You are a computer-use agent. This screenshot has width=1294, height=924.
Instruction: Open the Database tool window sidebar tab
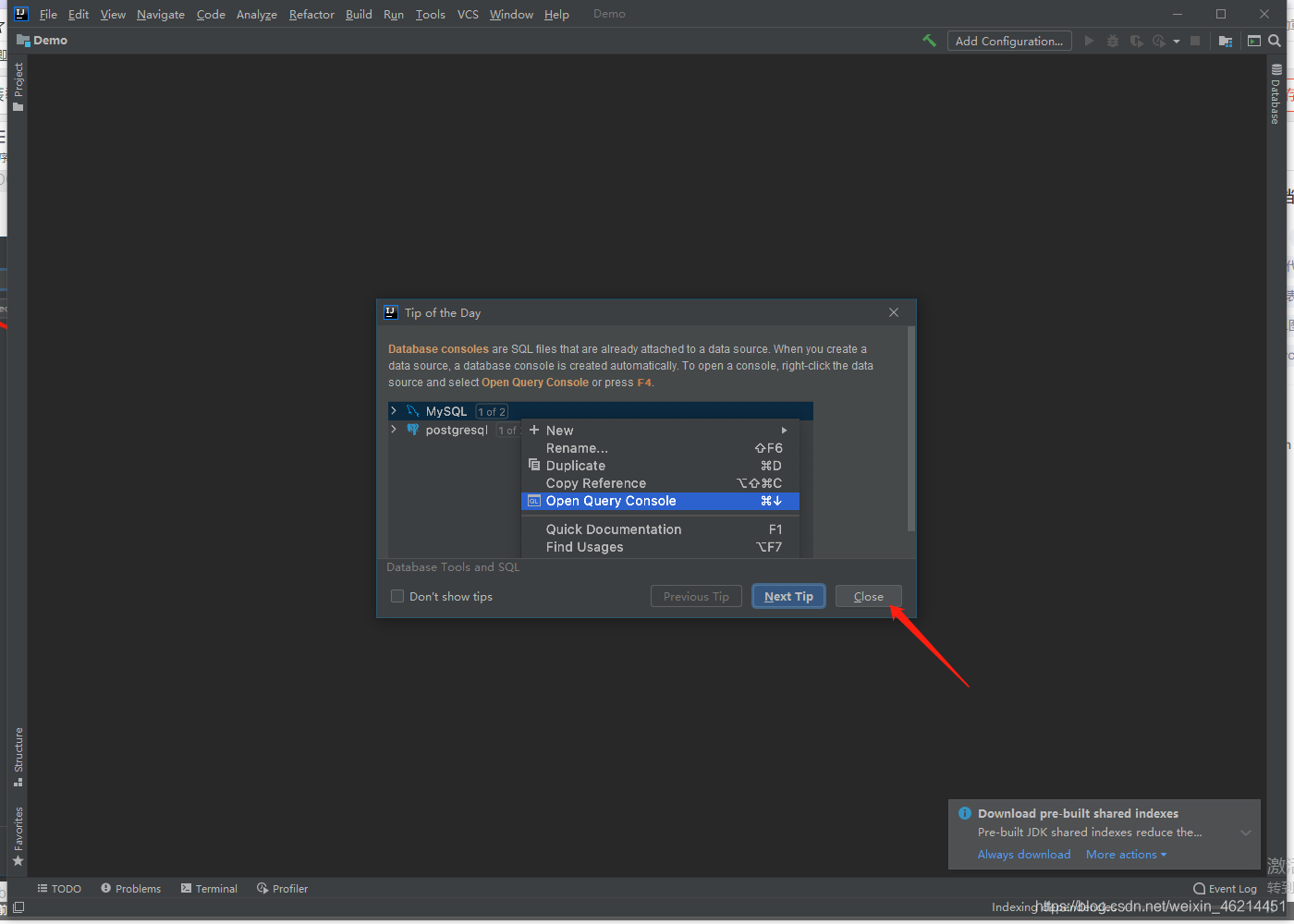click(1276, 93)
